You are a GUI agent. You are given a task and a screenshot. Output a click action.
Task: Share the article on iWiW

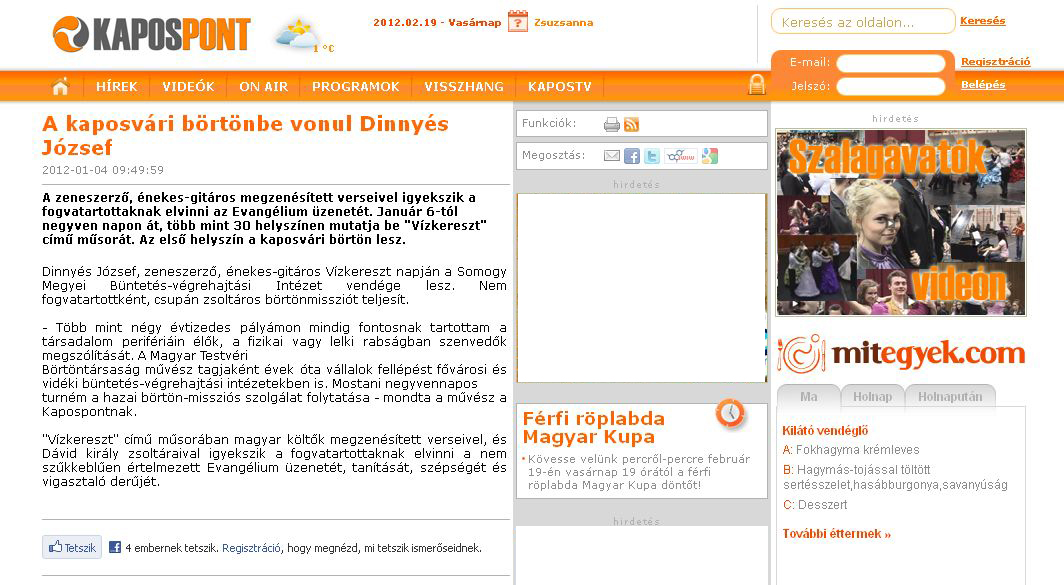681,156
